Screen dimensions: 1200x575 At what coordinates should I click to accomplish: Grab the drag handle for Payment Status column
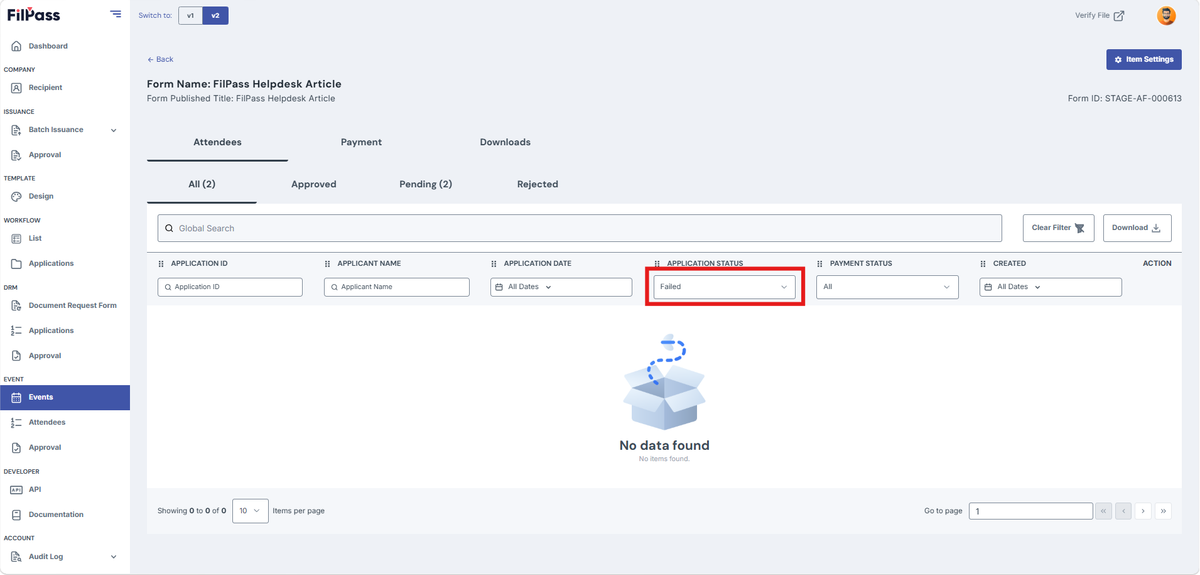(820, 264)
